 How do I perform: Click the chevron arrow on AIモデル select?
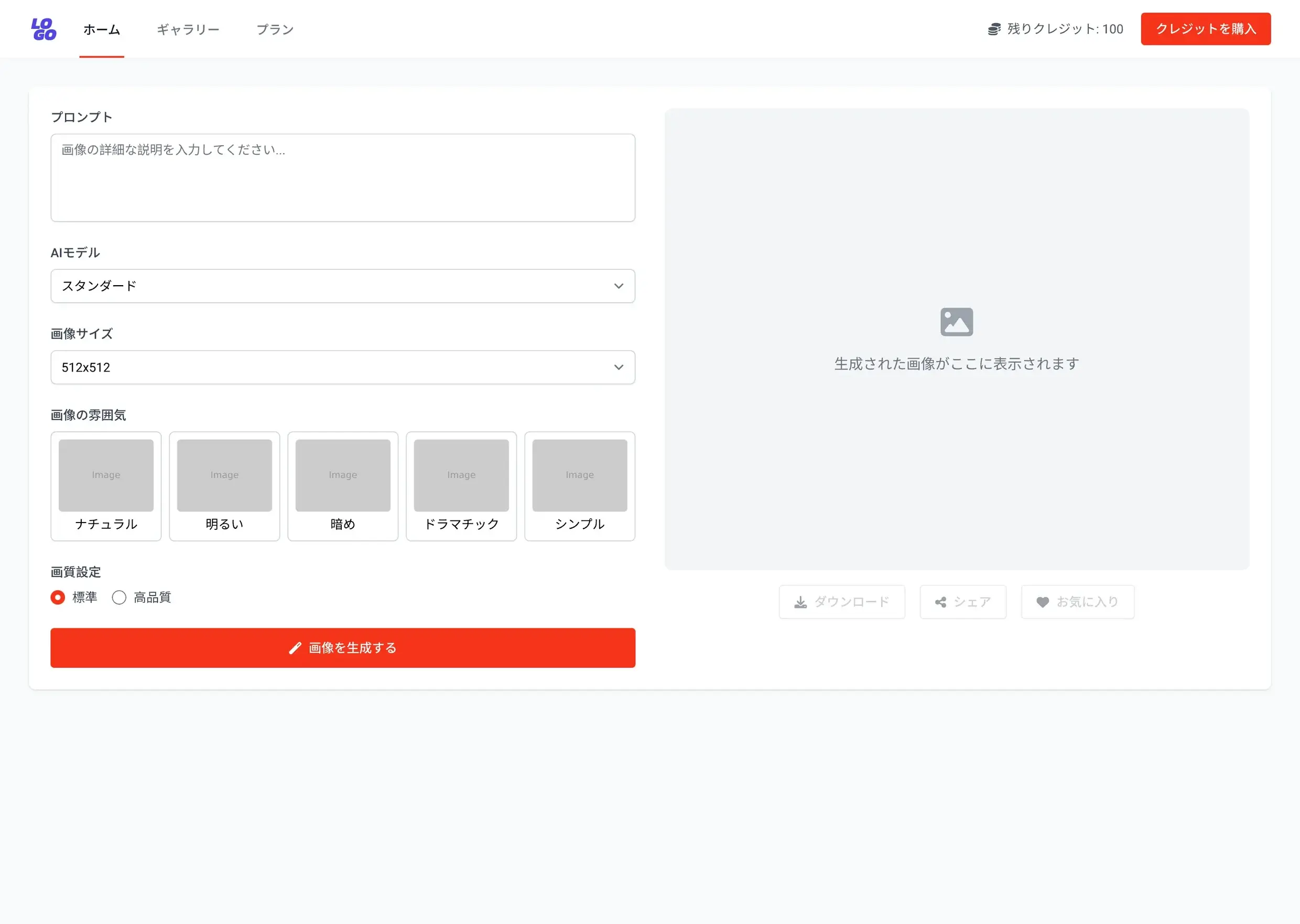tap(619, 286)
